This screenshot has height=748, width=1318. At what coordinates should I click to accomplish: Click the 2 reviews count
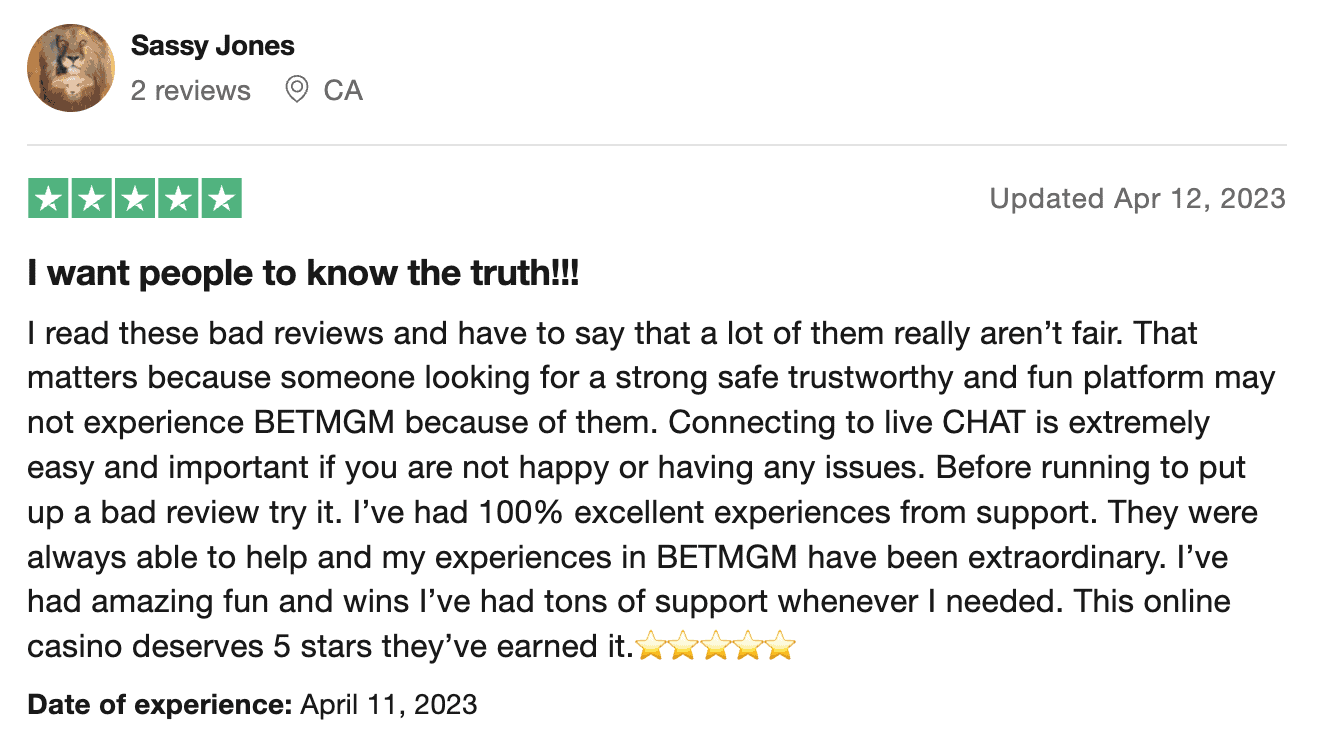[x=191, y=91]
